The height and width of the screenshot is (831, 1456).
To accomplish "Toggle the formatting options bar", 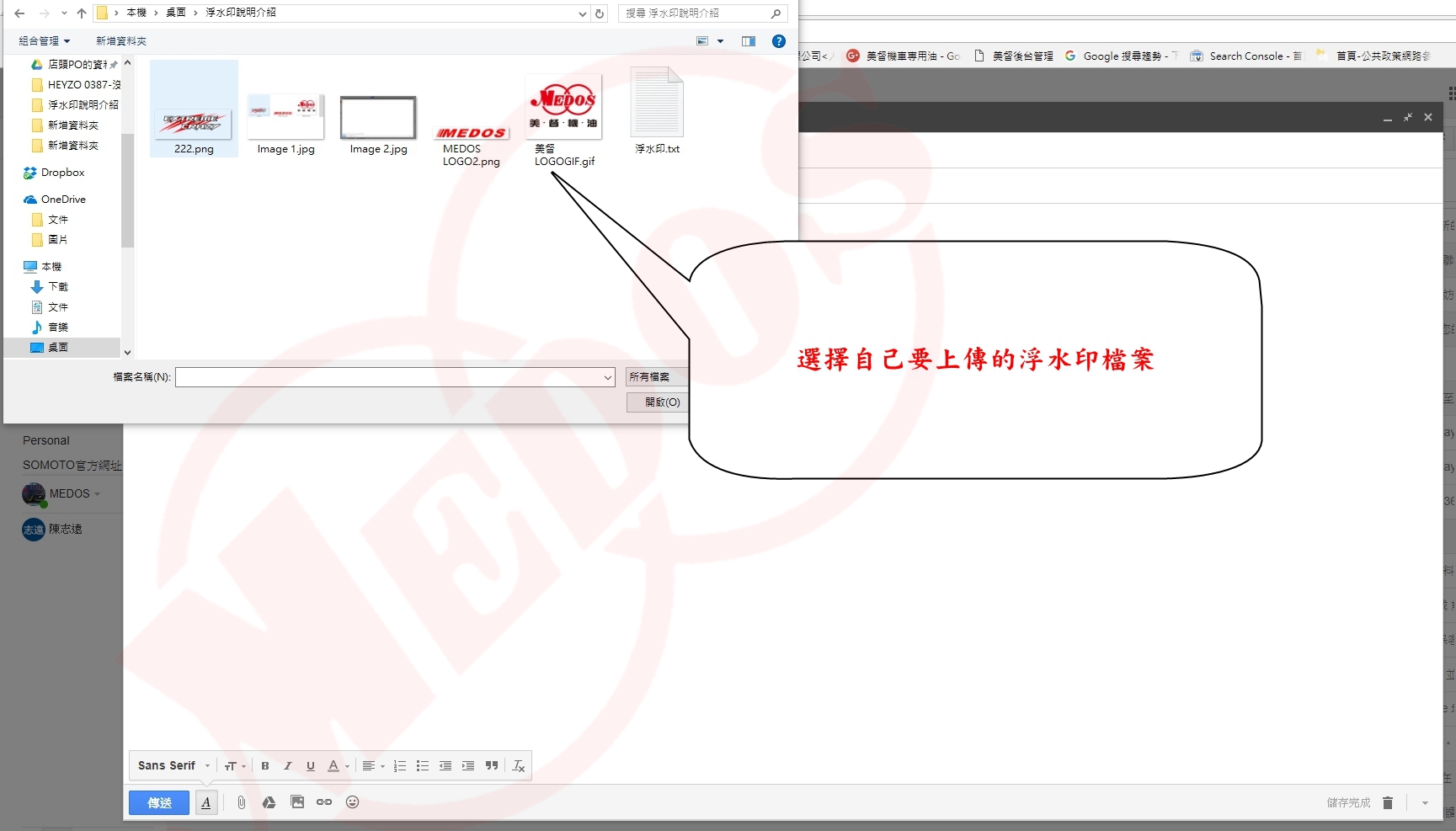I will coord(206,802).
